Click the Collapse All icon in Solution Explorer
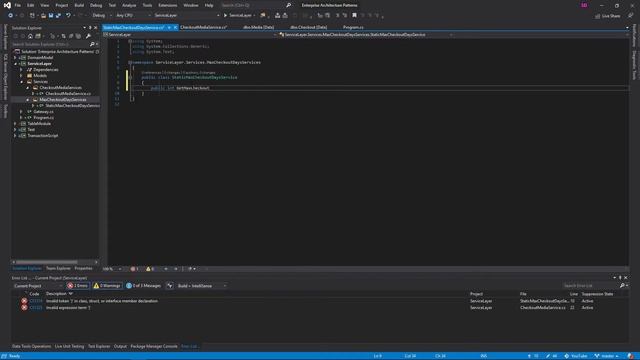Screen dimensions: 640x360 [71, 36]
